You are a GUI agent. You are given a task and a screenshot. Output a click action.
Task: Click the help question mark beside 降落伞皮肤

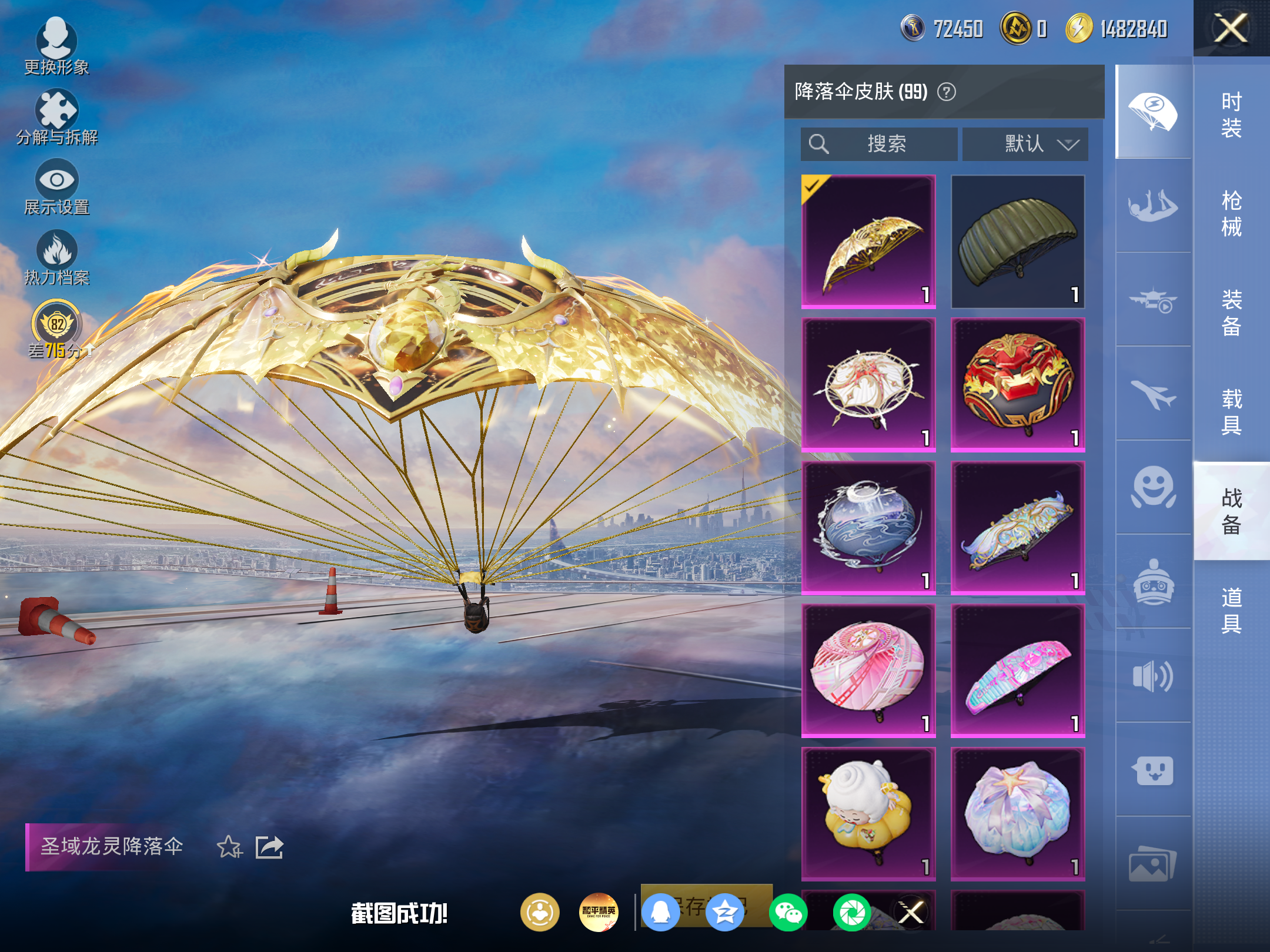pos(946,92)
